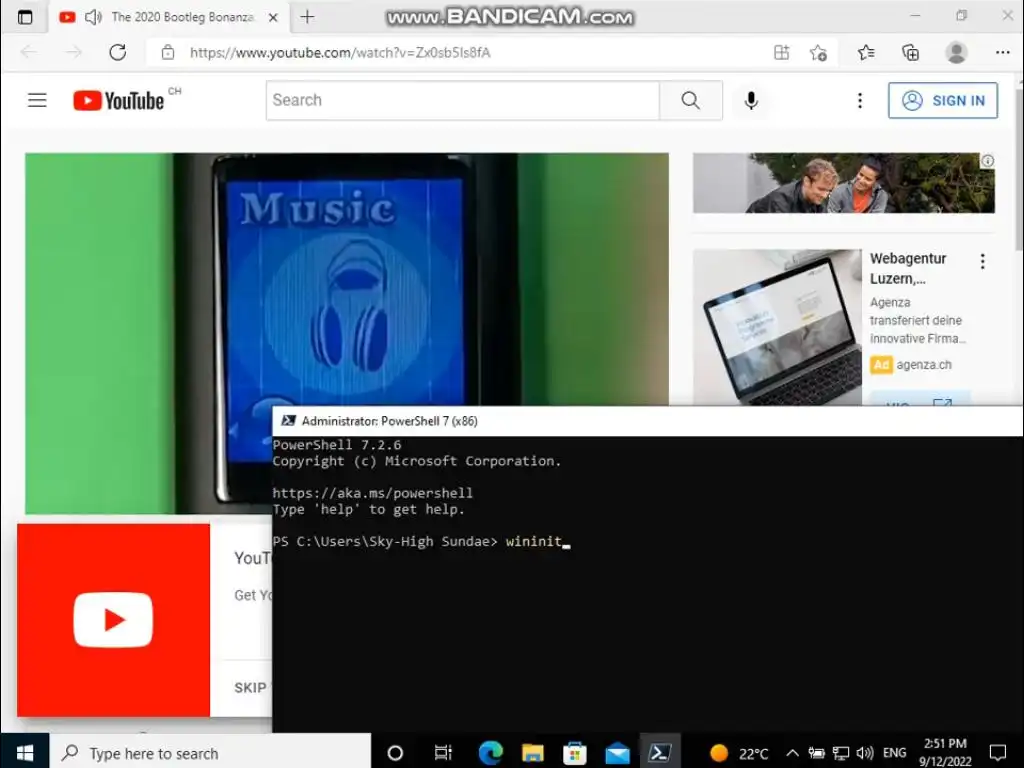Image resolution: width=1024 pixels, height=768 pixels.
Task: Search with voice microphone icon
Action: pyautogui.click(x=751, y=100)
